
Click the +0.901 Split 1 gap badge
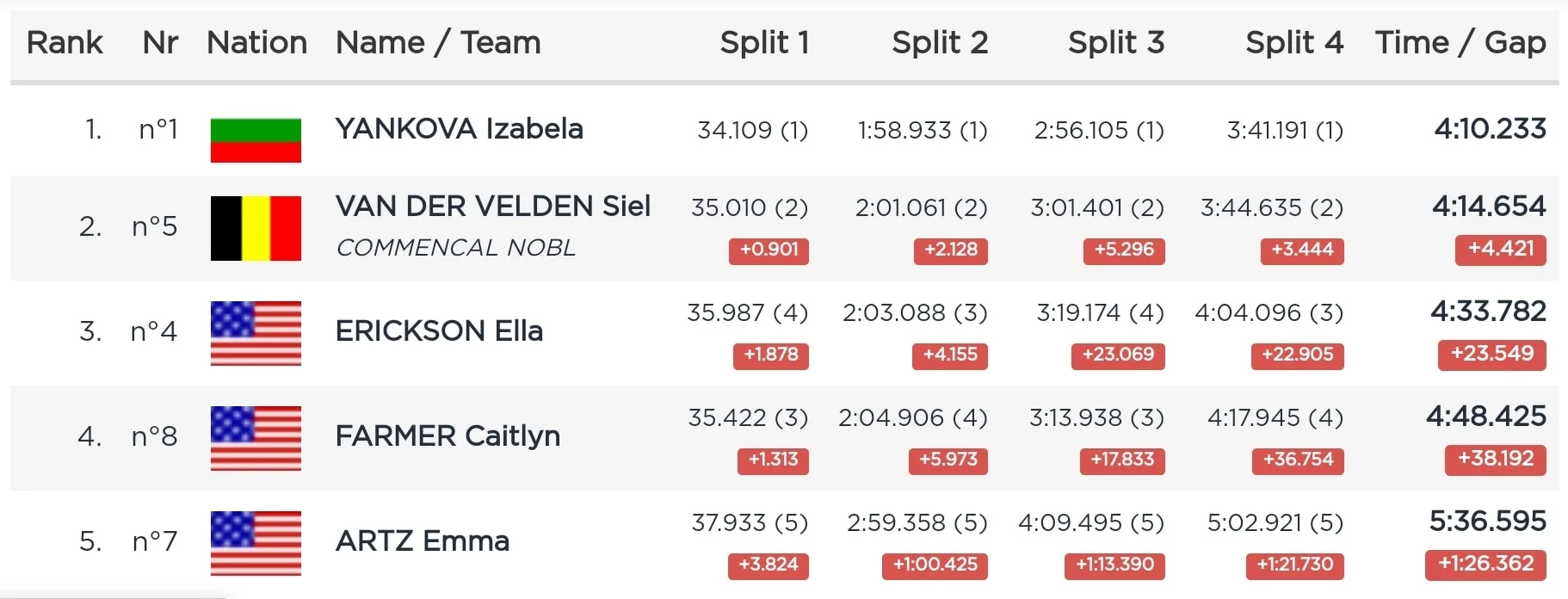point(769,250)
